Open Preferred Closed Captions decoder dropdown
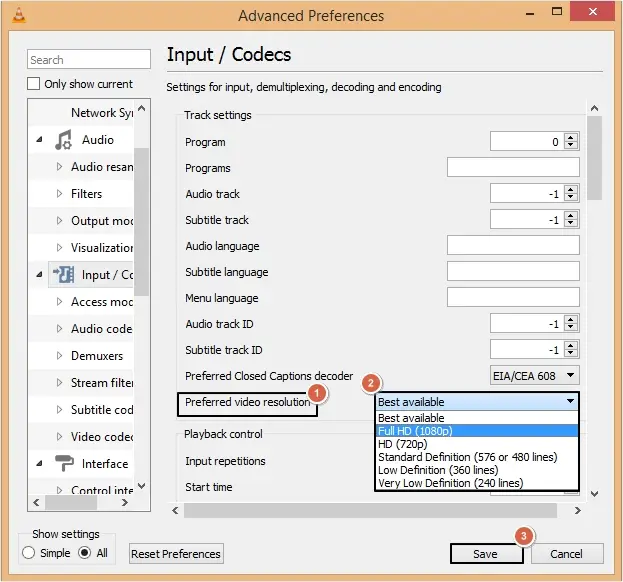Image resolution: width=623 pixels, height=582 pixels. point(534,375)
